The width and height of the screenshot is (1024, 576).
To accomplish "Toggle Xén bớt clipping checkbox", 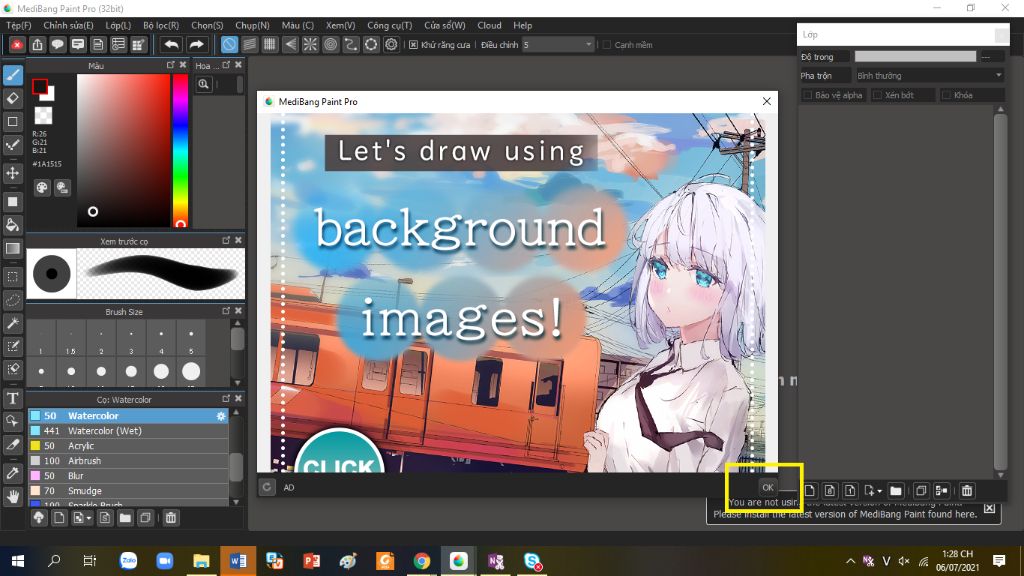I will (x=878, y=95).
